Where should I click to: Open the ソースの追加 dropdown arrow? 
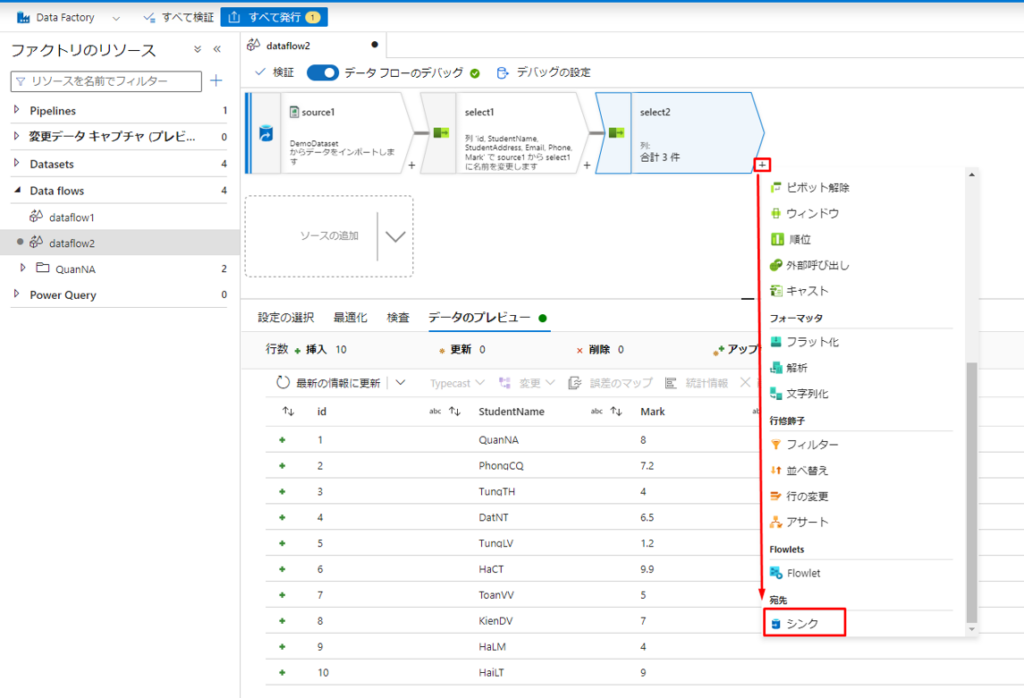[395, 237]
